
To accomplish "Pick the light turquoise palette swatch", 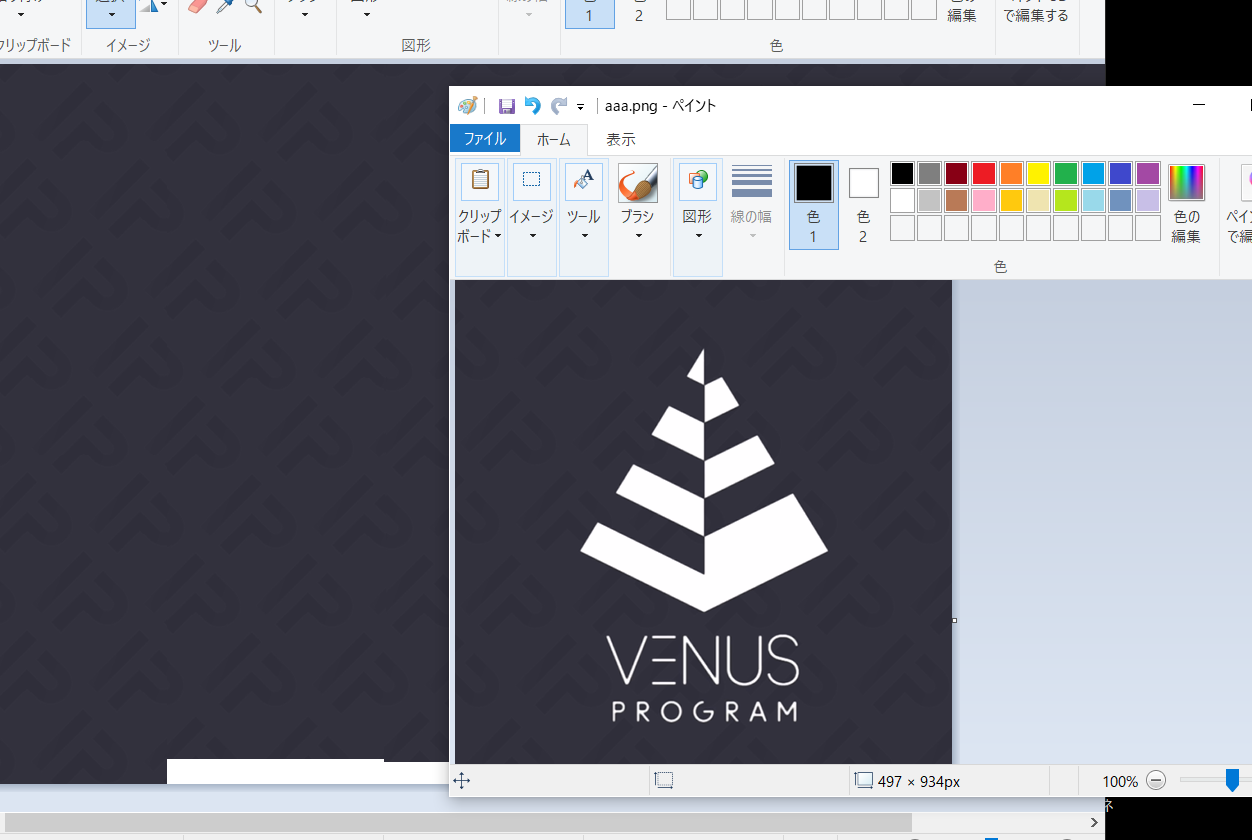I will 1093,201.
